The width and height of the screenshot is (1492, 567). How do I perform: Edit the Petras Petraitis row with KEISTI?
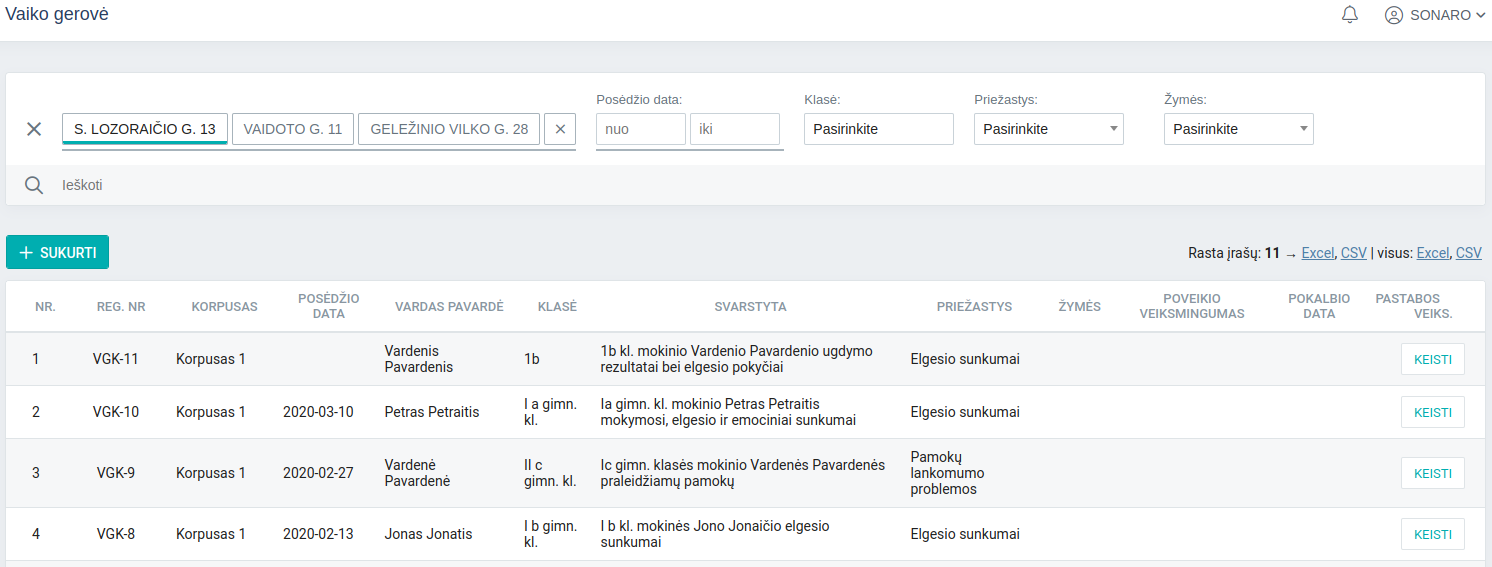(1432, 412)
